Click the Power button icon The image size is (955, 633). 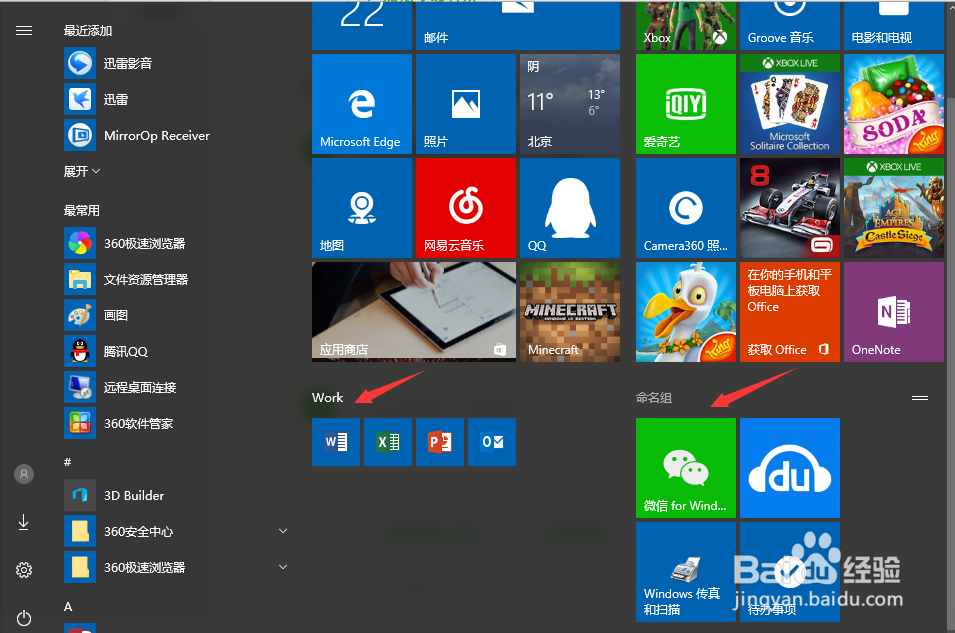(24, 618)
